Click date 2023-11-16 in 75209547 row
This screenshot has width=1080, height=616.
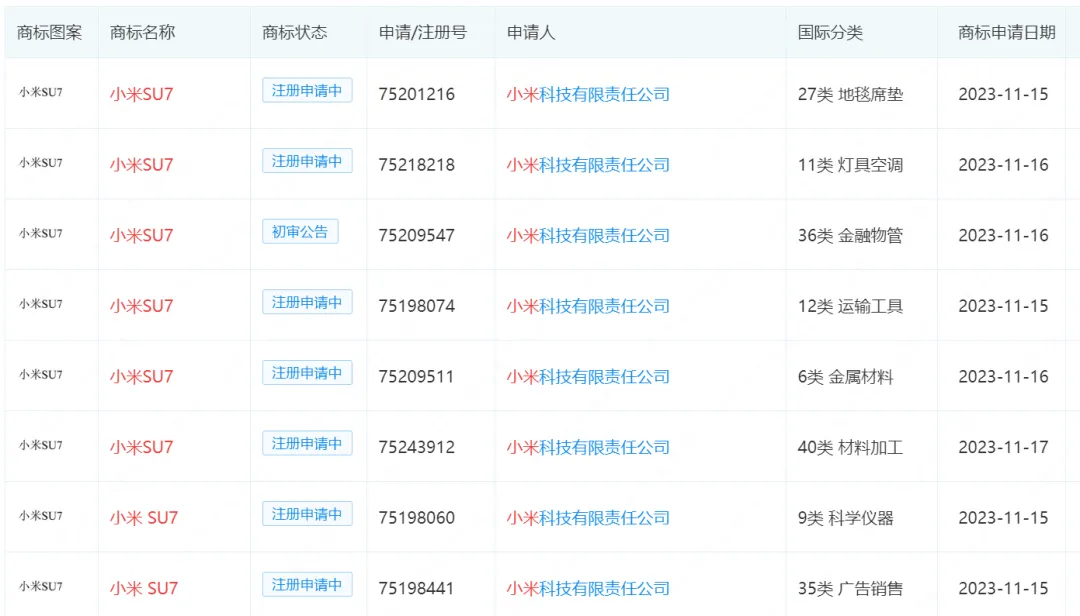[1004, 236]
